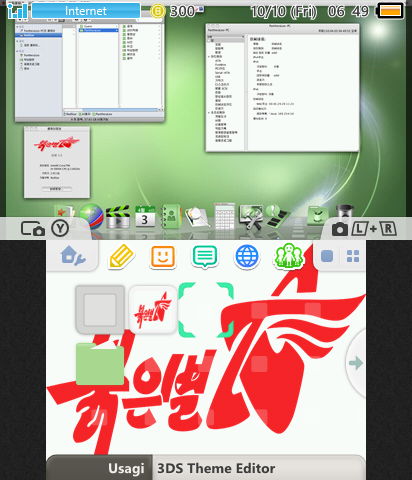Open Game Notes pencil icon

121,256
